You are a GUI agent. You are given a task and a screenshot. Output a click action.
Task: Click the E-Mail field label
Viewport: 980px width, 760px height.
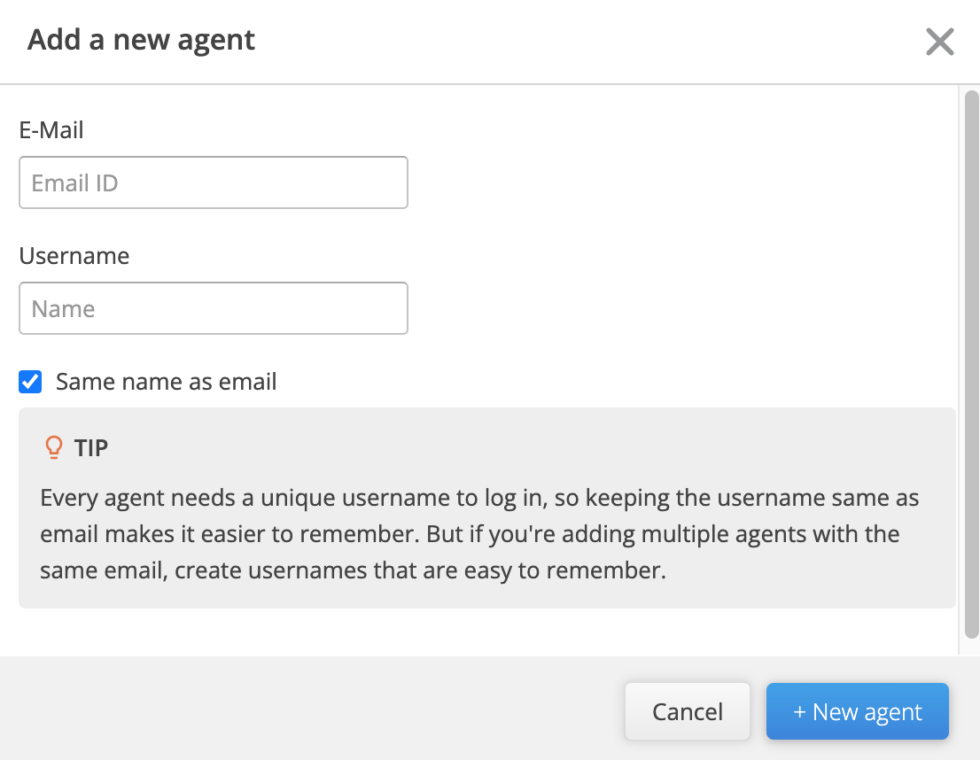click(x=51, y=130)
